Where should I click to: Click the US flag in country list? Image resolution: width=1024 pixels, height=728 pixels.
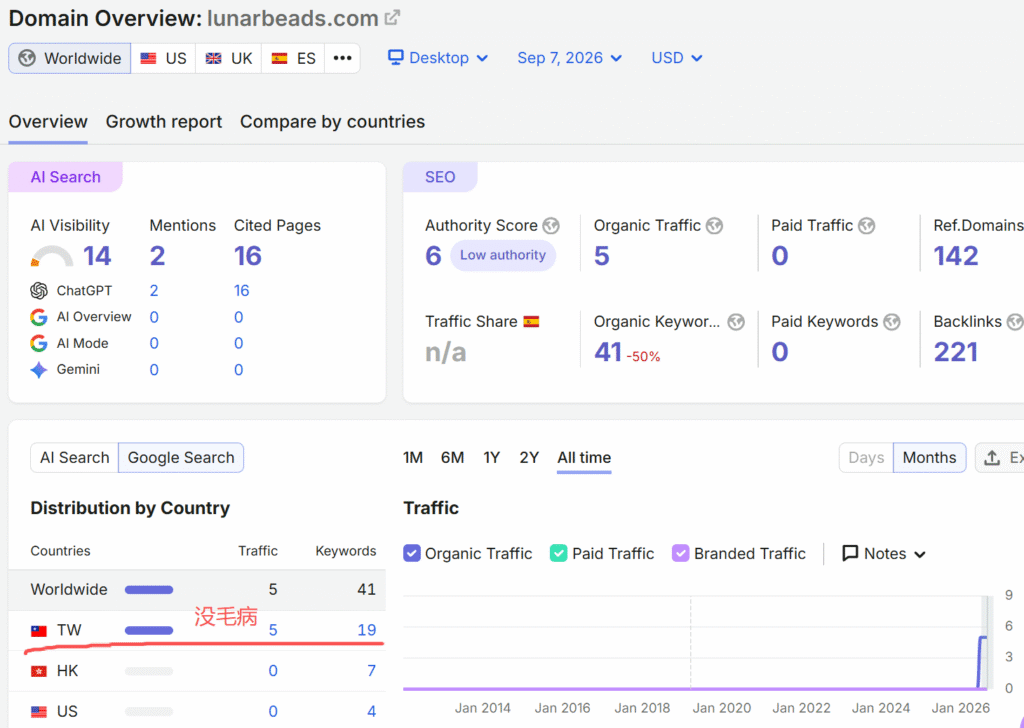(39, 712)
